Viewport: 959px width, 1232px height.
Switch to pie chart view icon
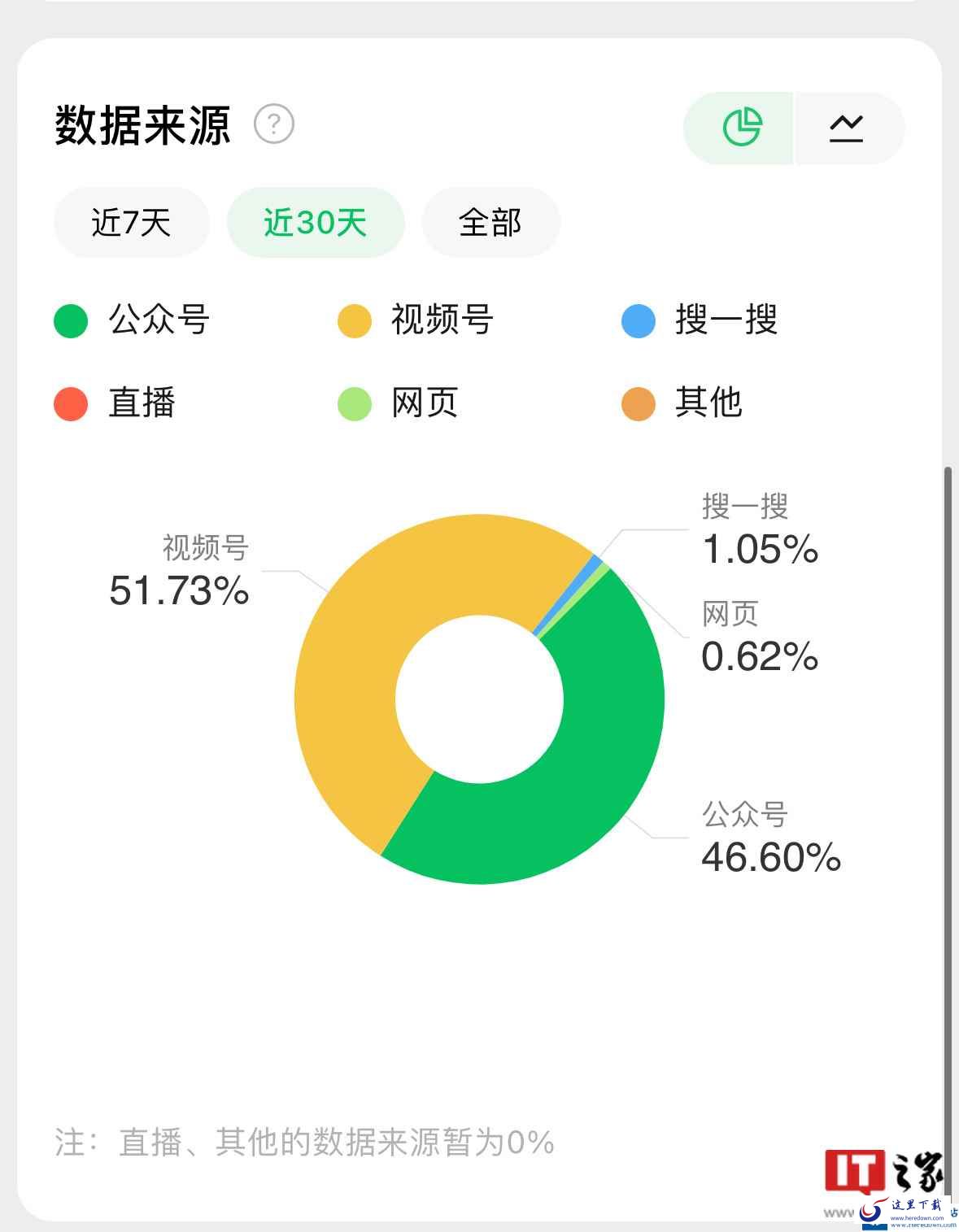pyautogui.click(x=742, y=128)
